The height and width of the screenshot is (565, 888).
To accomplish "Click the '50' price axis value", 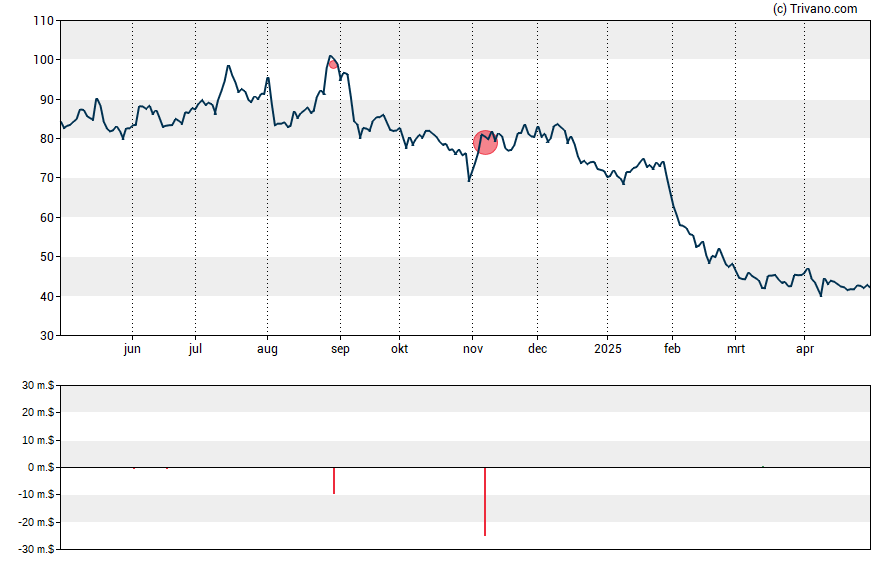I will coord(46,257).
